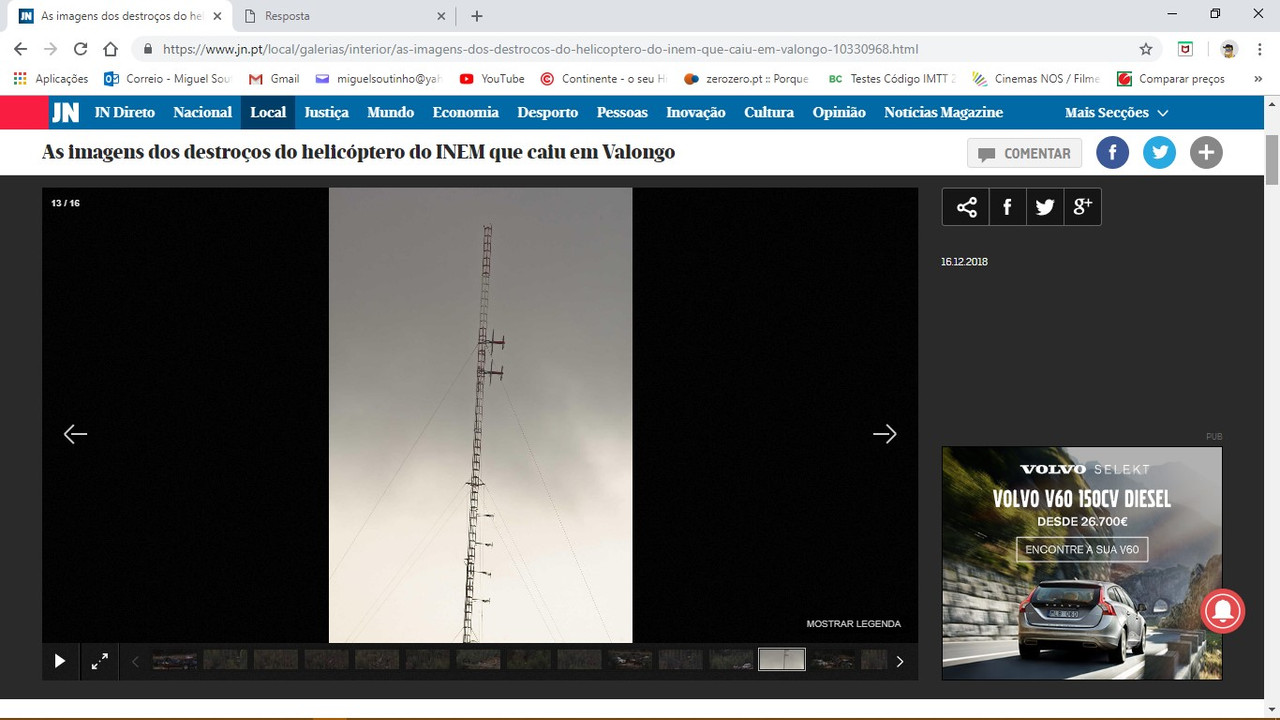This screenshot has width=1280, height=720.
Task: Open the Justiça section
Action: click(x=327, y=113)
